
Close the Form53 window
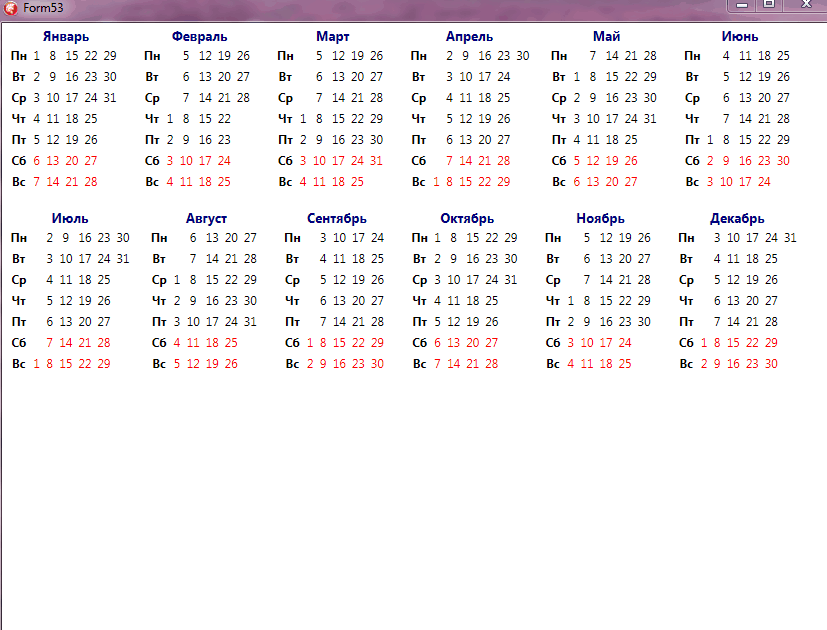805,5
